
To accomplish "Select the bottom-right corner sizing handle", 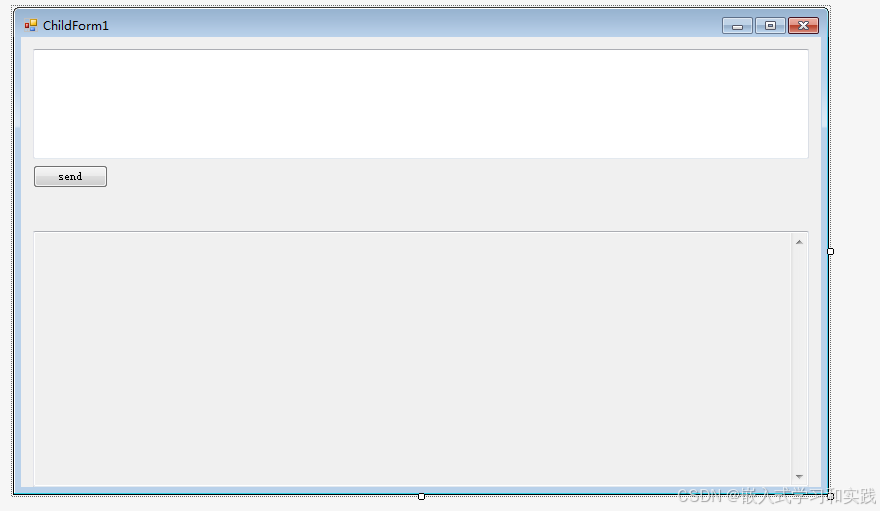I will coord(831,496).
